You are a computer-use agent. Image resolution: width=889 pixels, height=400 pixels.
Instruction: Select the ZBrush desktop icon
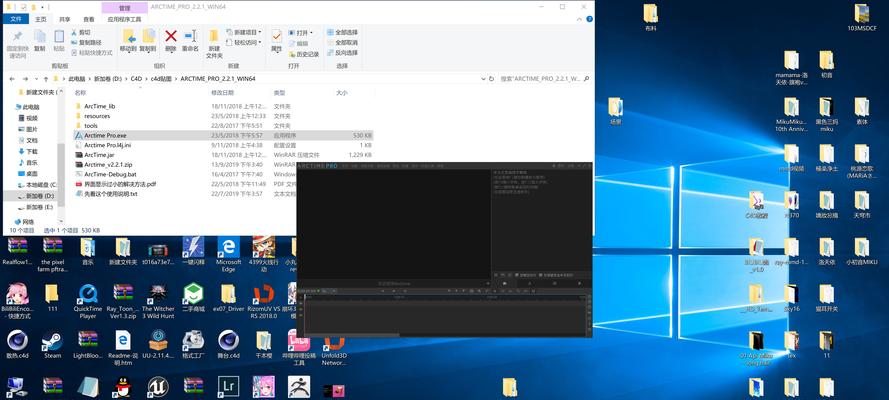[298, 386]
